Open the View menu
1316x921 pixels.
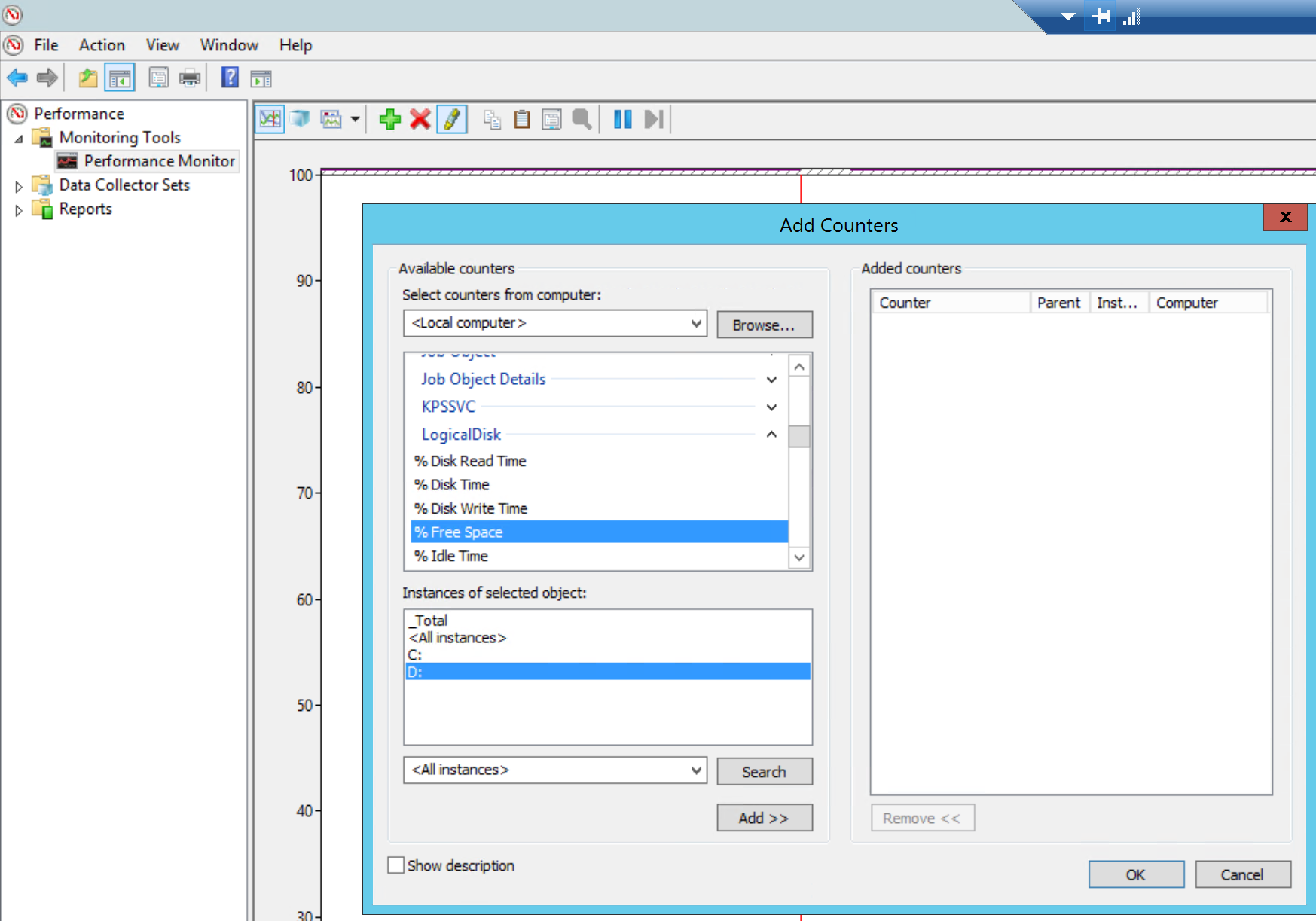pos(162,45)
